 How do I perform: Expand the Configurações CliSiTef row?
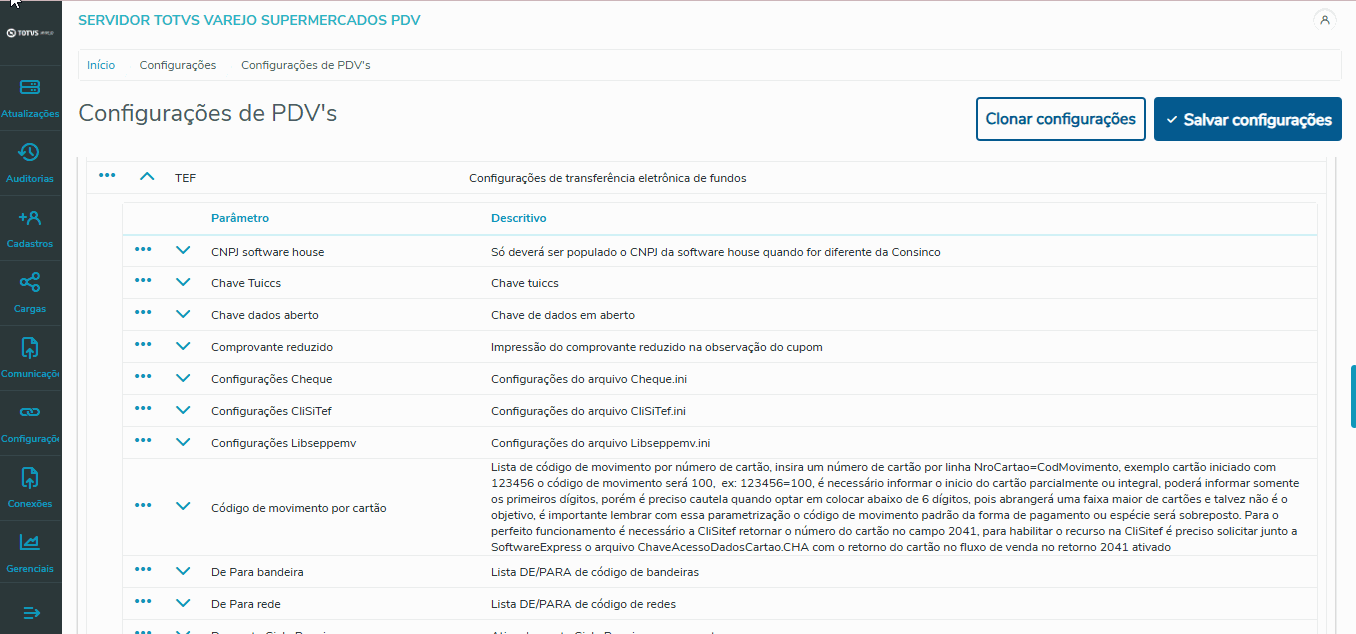(183, 409)
